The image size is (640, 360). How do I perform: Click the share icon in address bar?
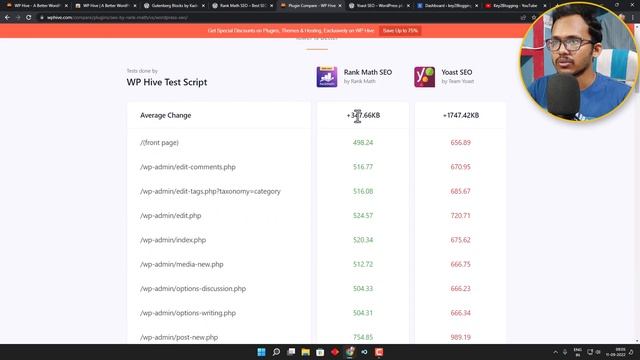tap(523, 18)
